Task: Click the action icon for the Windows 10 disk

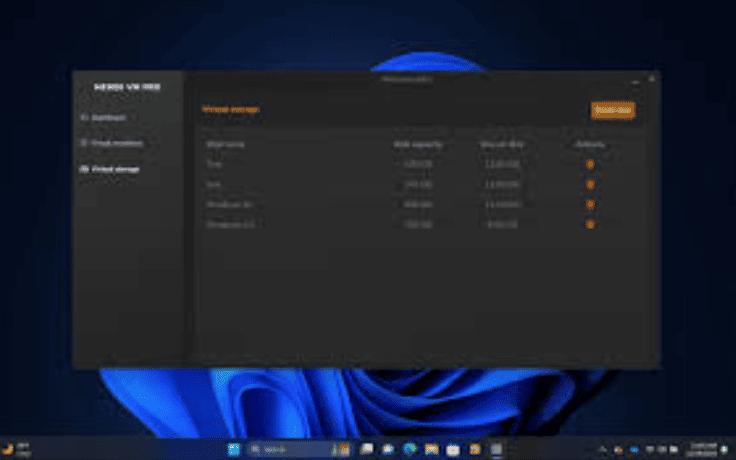Action: [590, 204]
